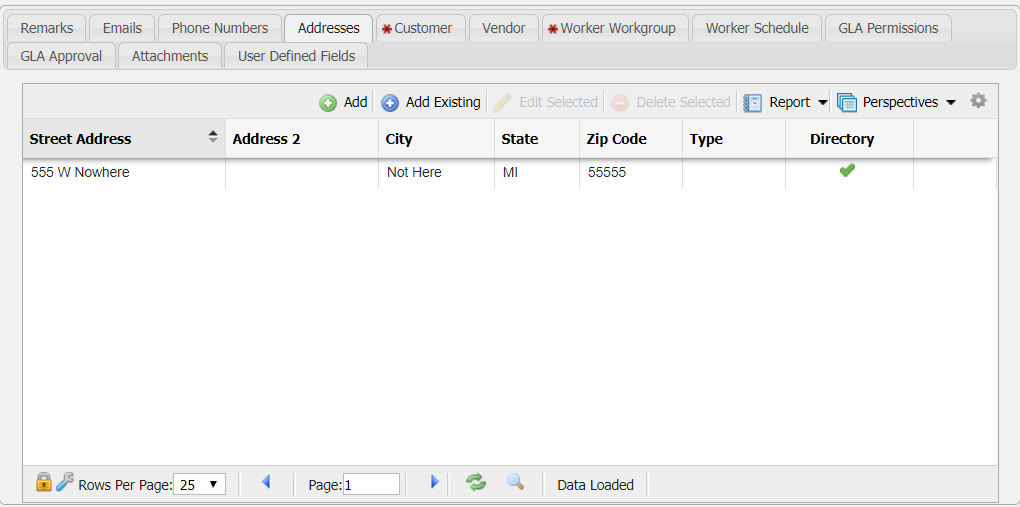Click the Zip Code column header

pos(616,139)
